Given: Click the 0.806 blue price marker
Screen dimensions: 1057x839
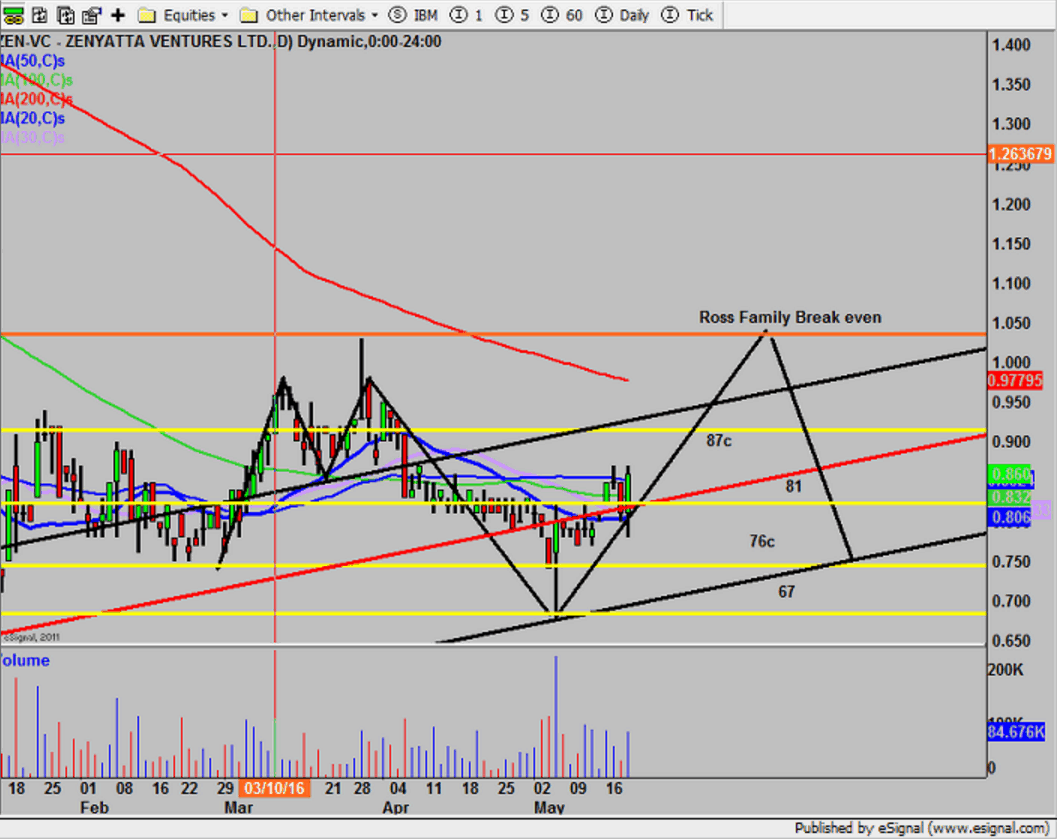Looking at the screenshot, I should (1009, 518).
